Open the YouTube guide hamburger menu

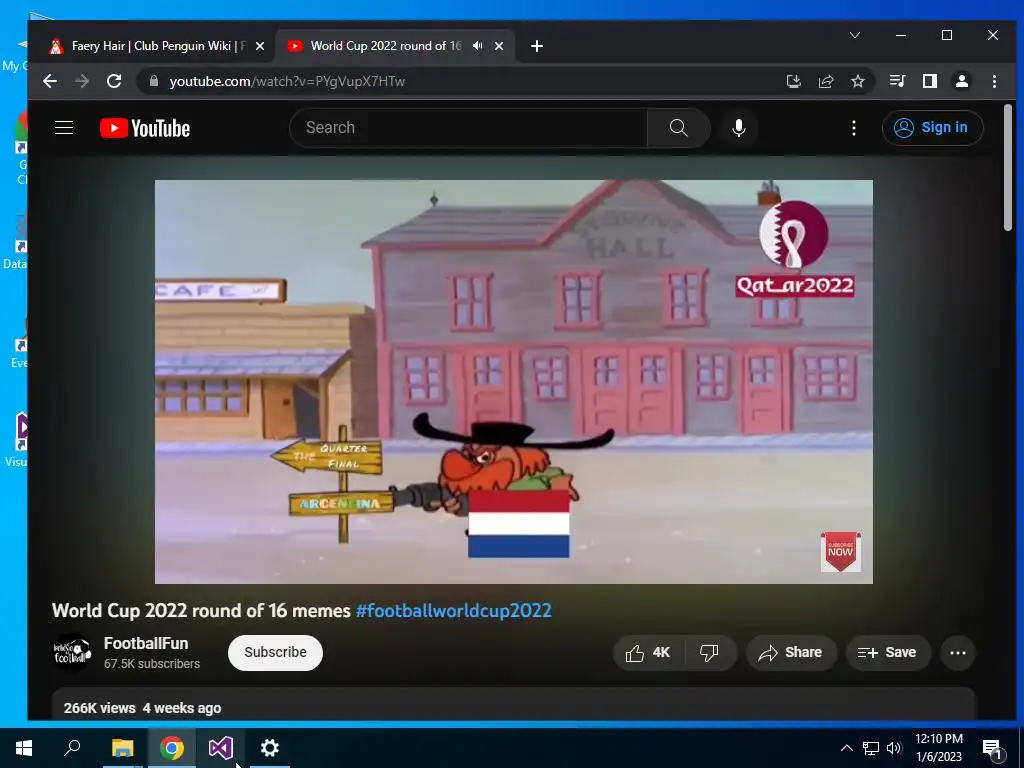tap(64, 127)
